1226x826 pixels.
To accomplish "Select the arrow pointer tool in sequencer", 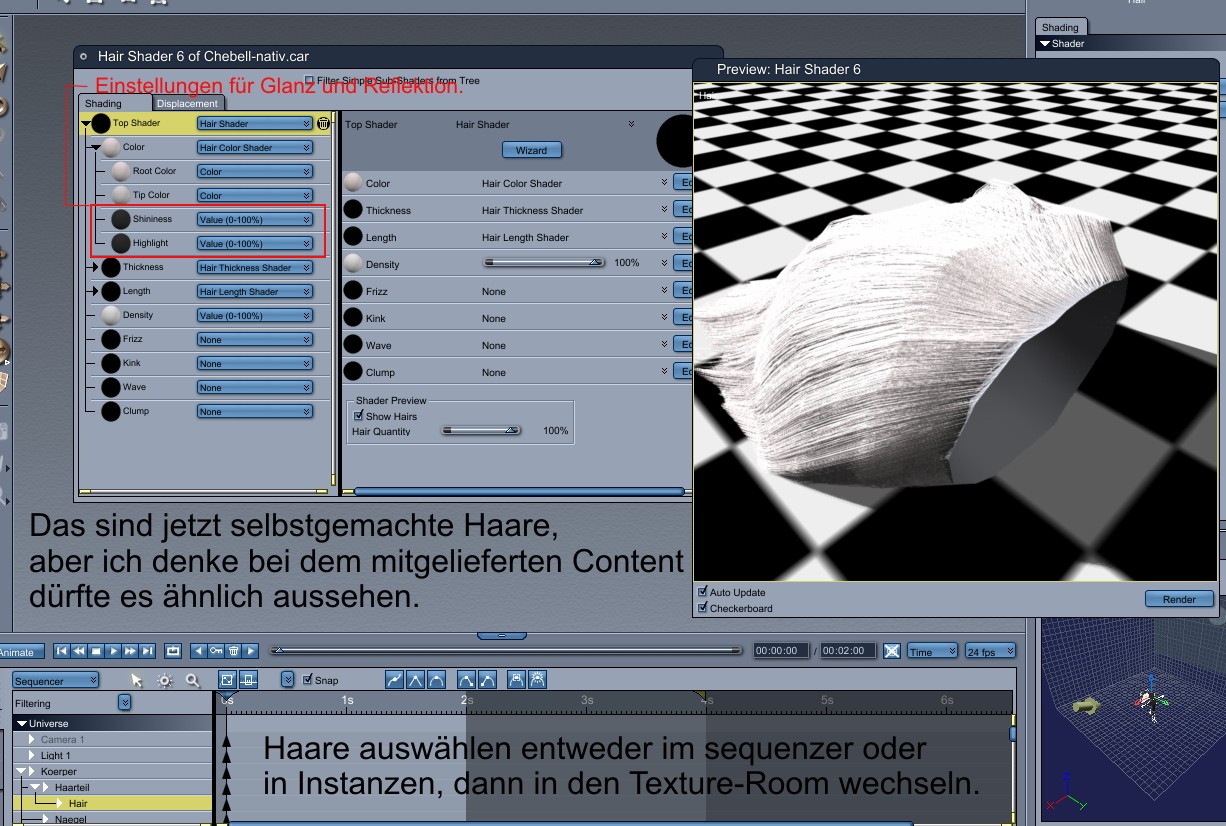I will (137, 680).
